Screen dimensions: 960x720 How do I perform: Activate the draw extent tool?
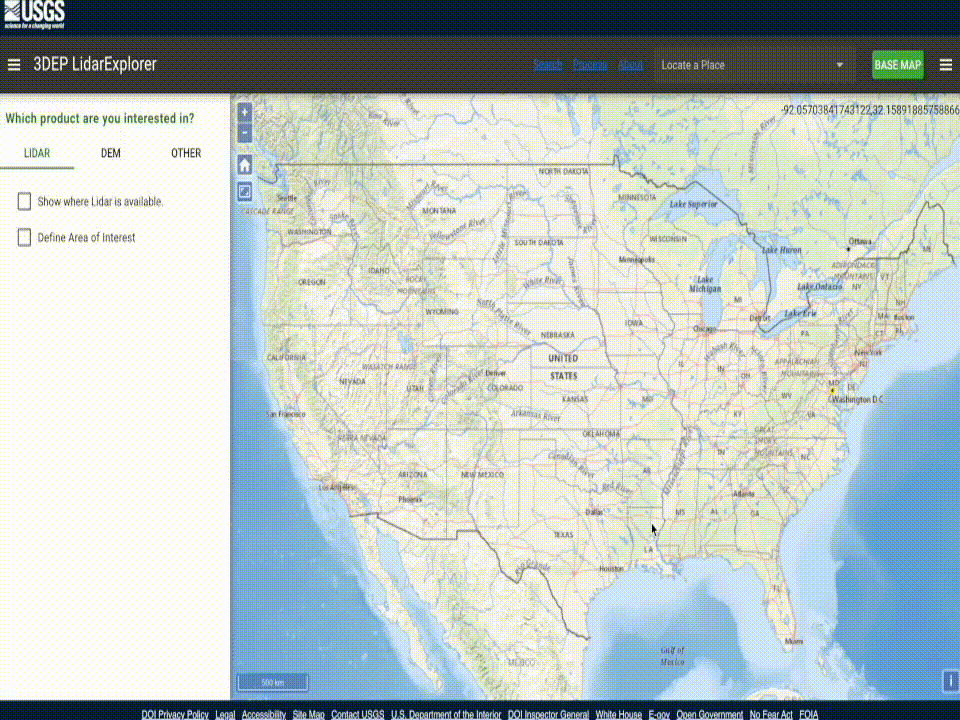245,192
